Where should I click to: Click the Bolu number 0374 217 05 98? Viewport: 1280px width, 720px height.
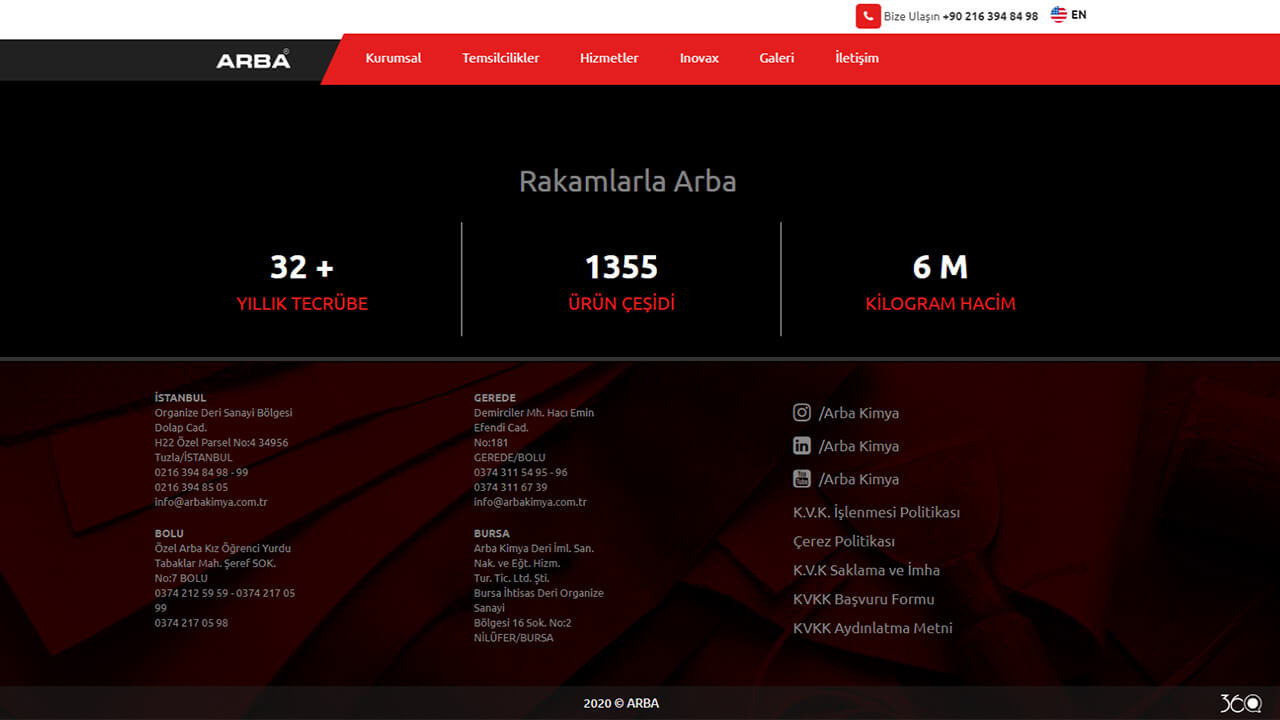click(x=191, y=623)
